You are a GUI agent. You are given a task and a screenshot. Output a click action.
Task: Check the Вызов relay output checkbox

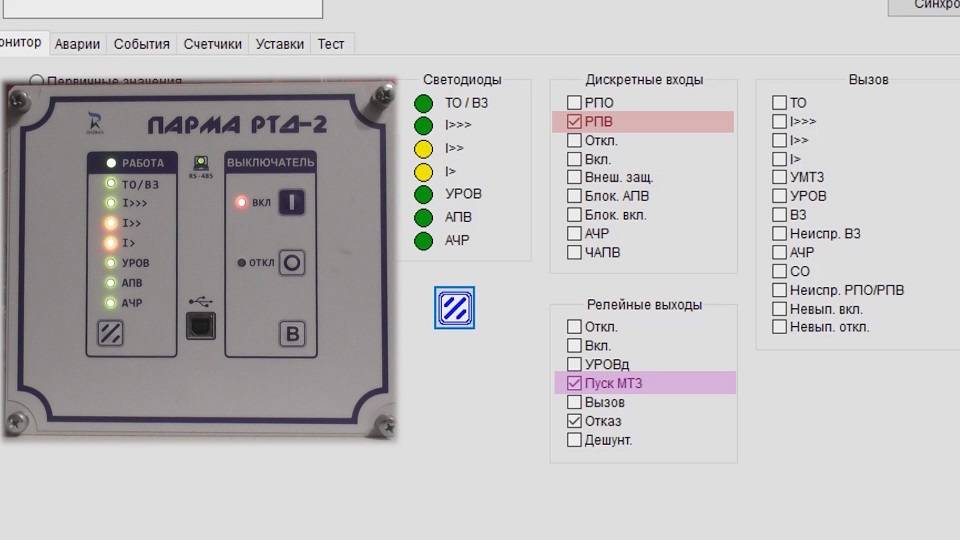(x=574, y=402)
